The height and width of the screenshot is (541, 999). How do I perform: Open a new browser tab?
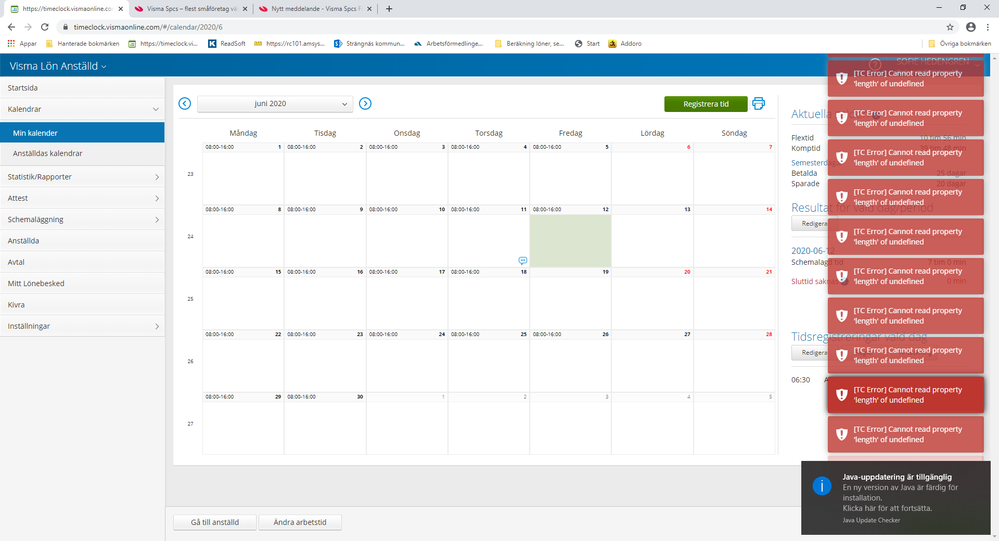(389, 9)
